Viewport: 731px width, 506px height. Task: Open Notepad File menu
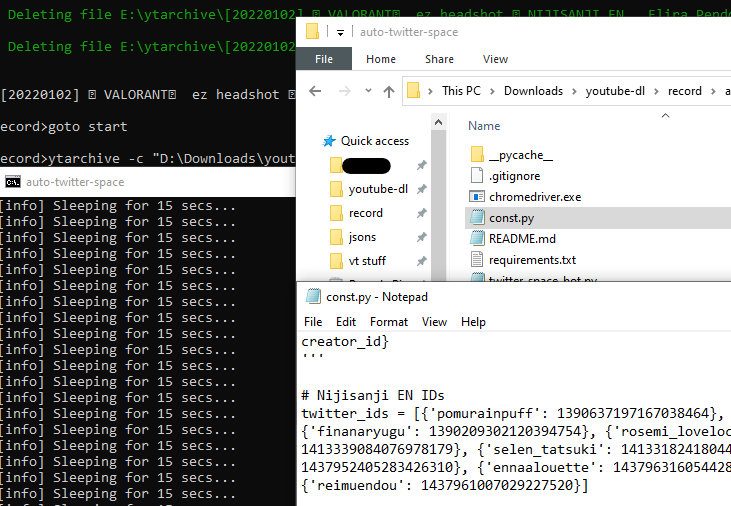click(313, 322)
